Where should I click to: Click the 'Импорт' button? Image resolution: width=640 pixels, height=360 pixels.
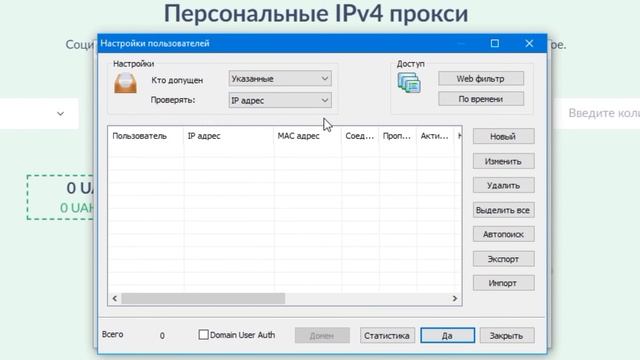pos(503,283)
